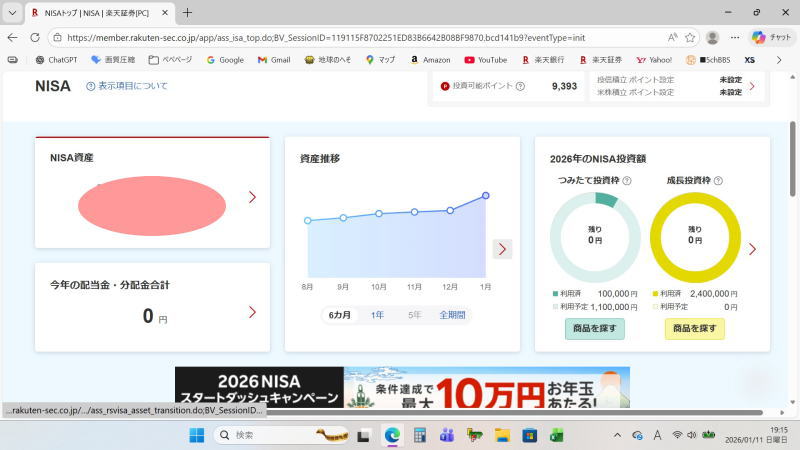Click help icon beside 投資可能ポイント
This screenshot has width=800, height=450.
click(x=520, y=86)
